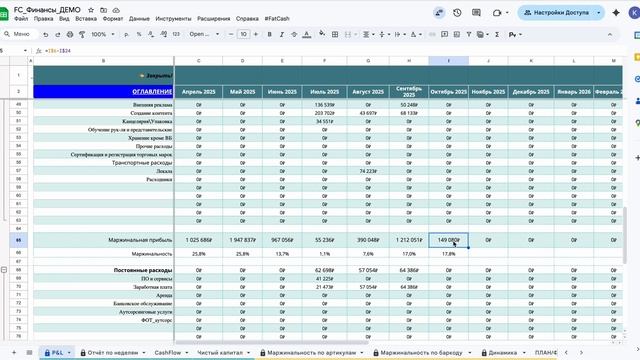
Task: Switch to Динамика sheet tab
Action: 502,353
